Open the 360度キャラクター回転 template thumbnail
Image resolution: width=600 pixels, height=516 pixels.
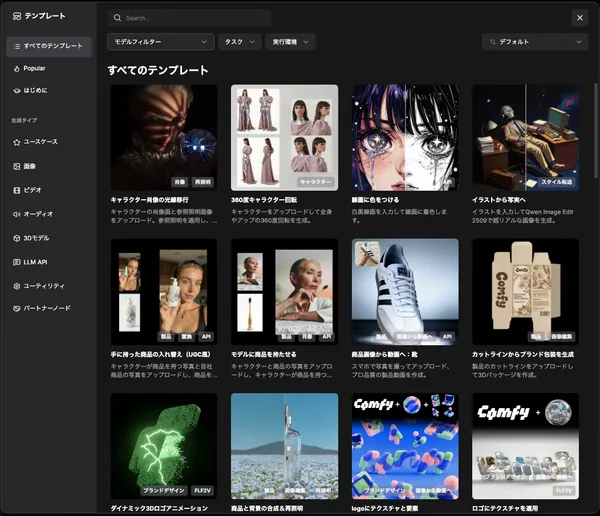click(284, 137)
